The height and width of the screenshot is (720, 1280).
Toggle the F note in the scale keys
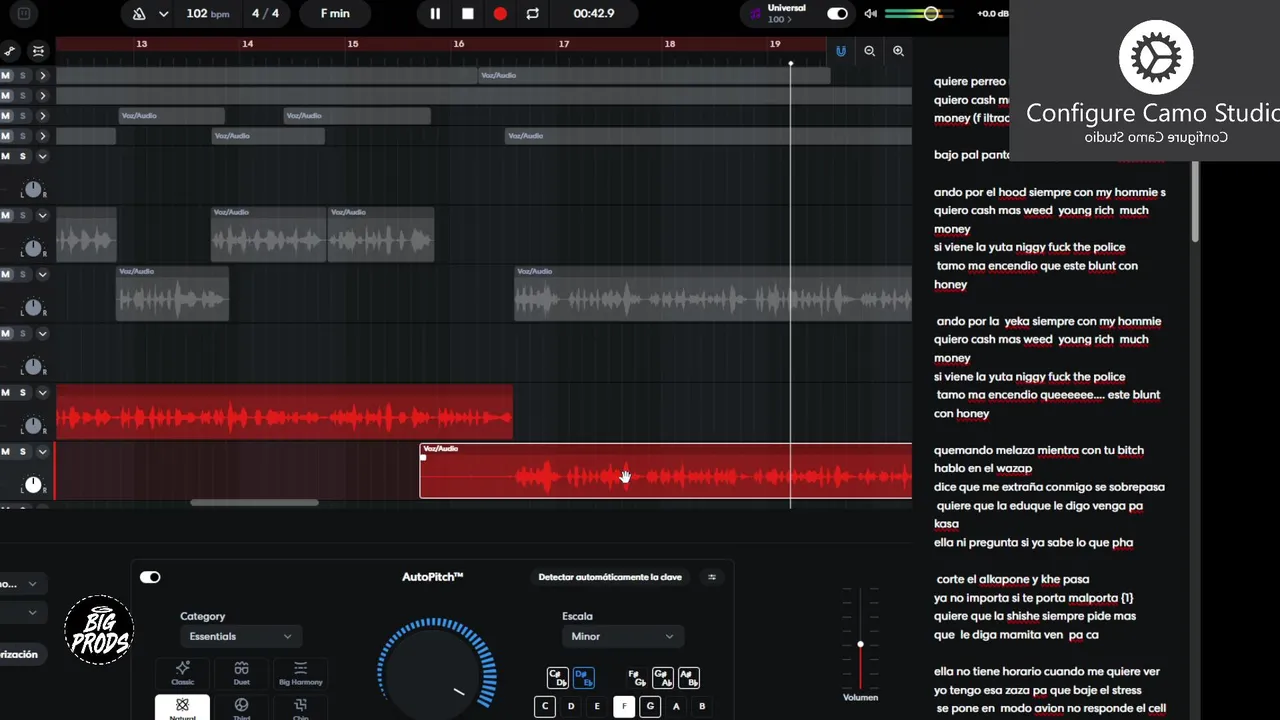624,706
